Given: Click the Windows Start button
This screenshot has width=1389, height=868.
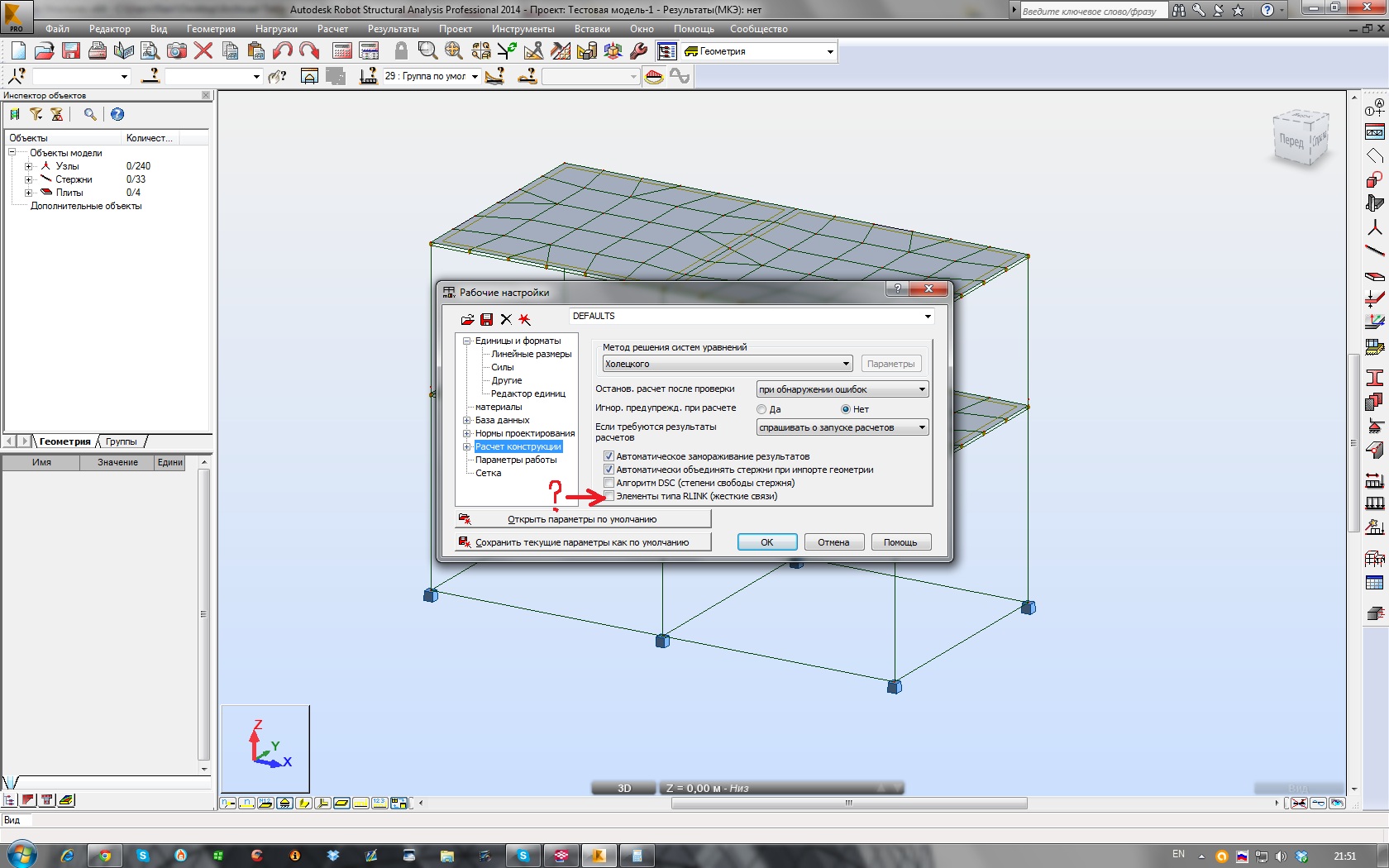Looking at the screenshot, I should [x=22, y=855].
